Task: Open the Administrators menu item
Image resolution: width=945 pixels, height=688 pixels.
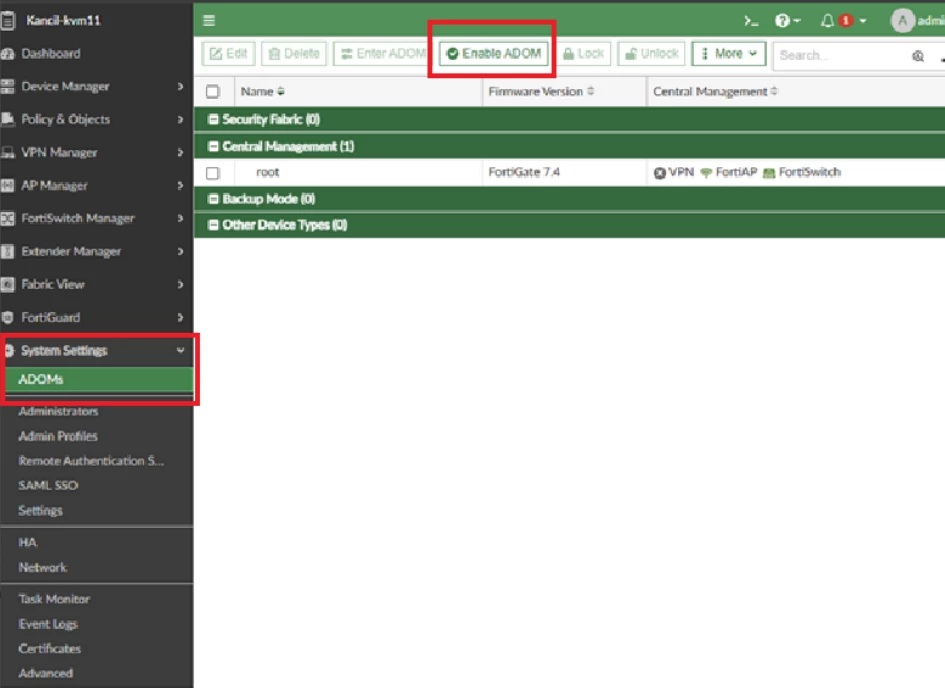Action: (58, 411)
